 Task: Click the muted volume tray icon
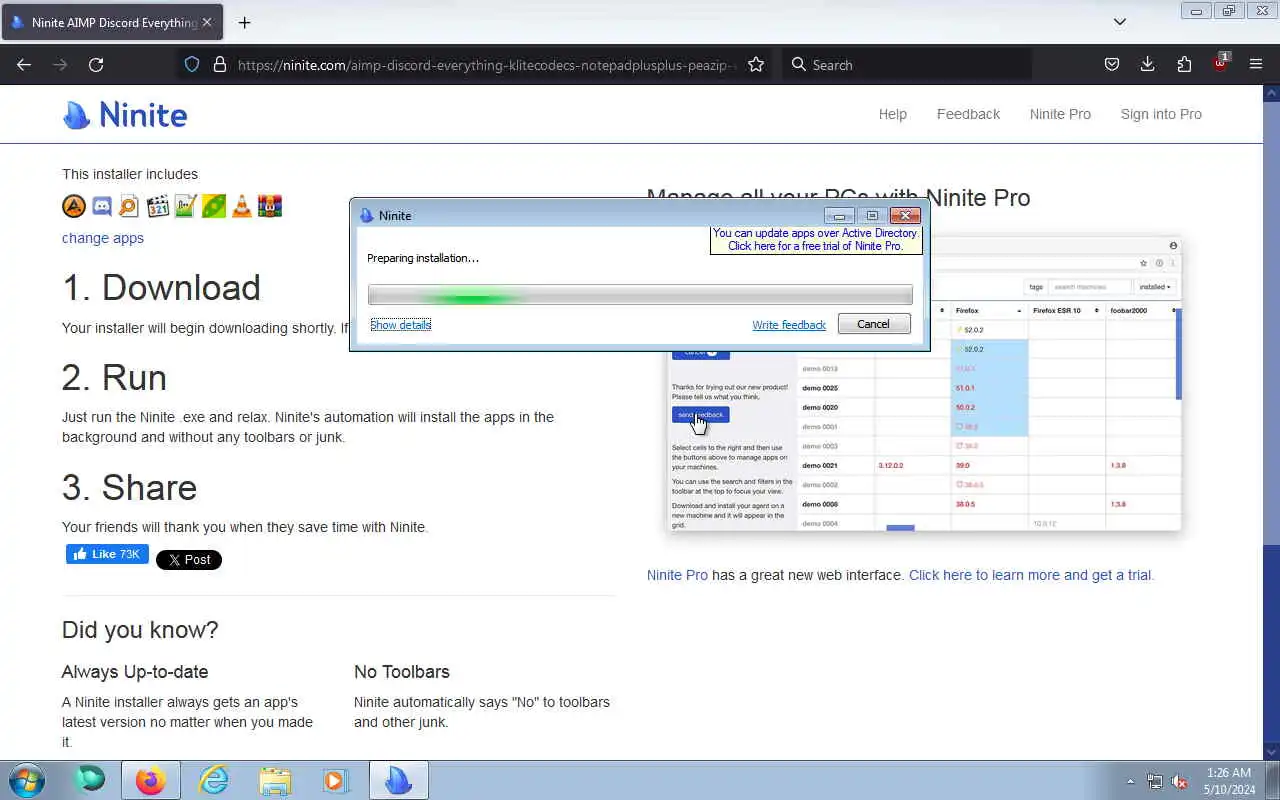pos(1179,781)
